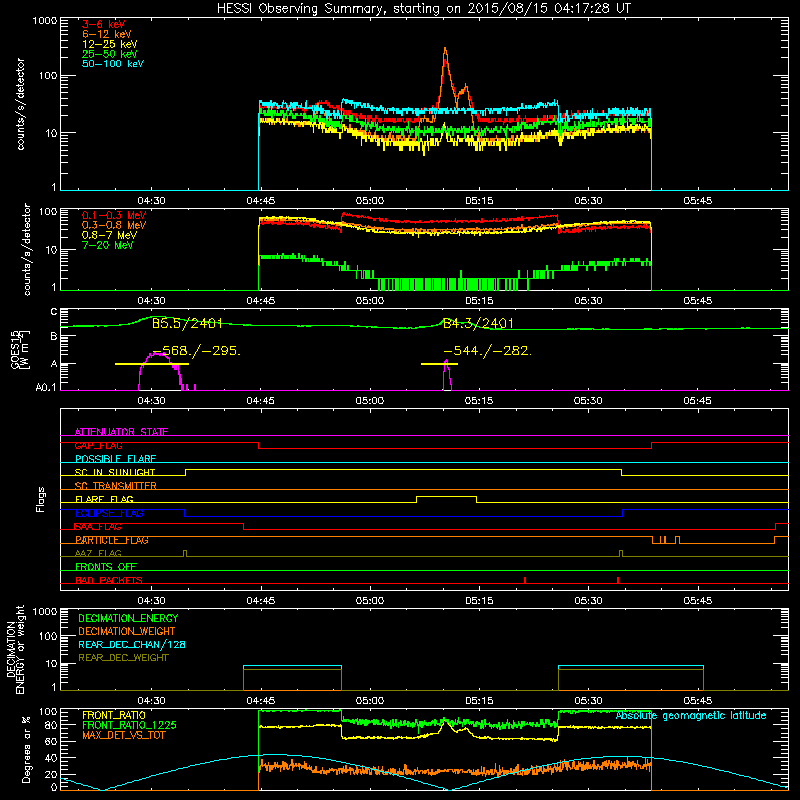The height and width of the screenshot is (800, 800).
Task: Click the DECIMATION ENERGY or weight axis label
Action: pyautogui.click(x=15, y=649)
